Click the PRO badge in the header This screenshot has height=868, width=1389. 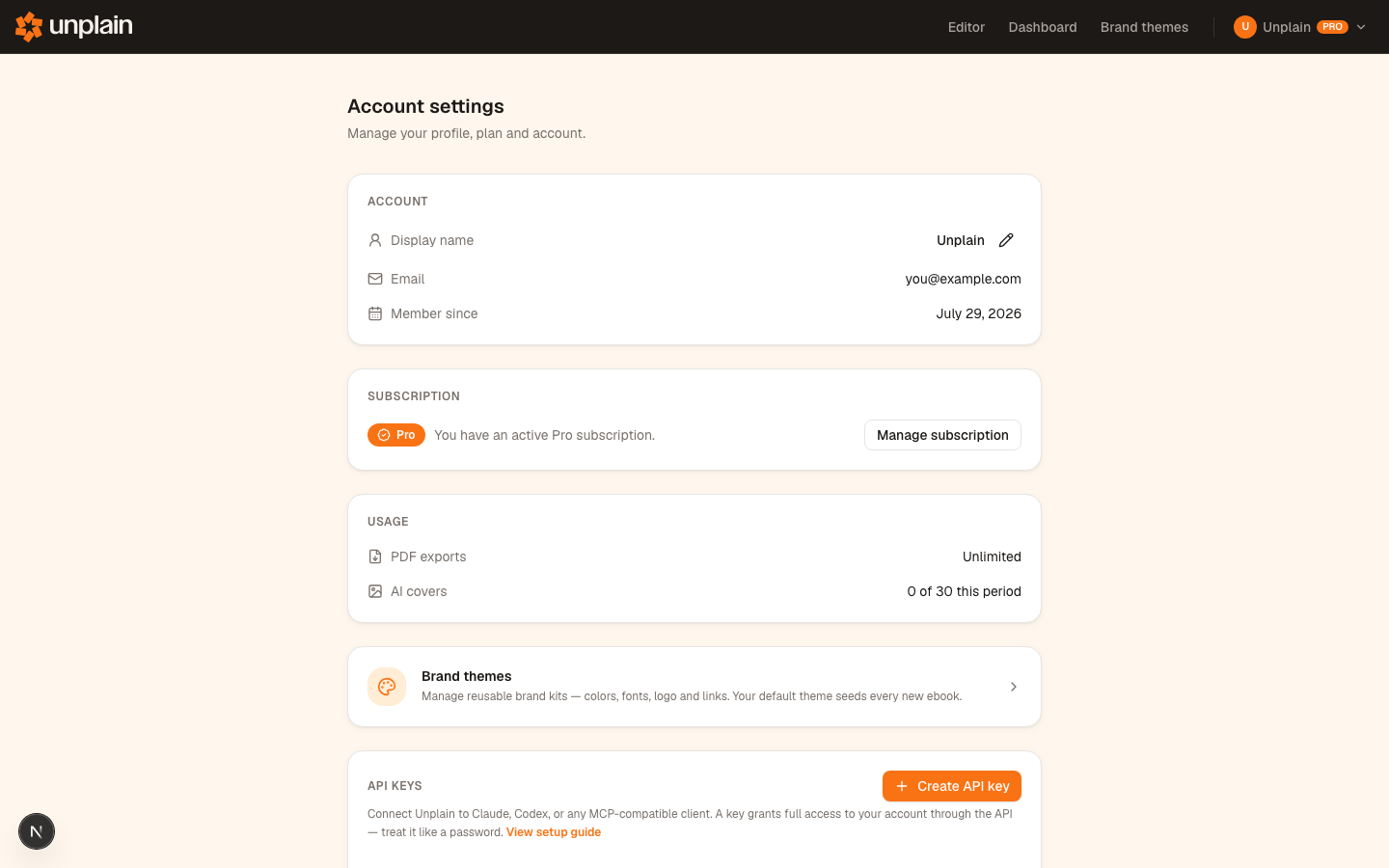click(x=1333, y=27)
